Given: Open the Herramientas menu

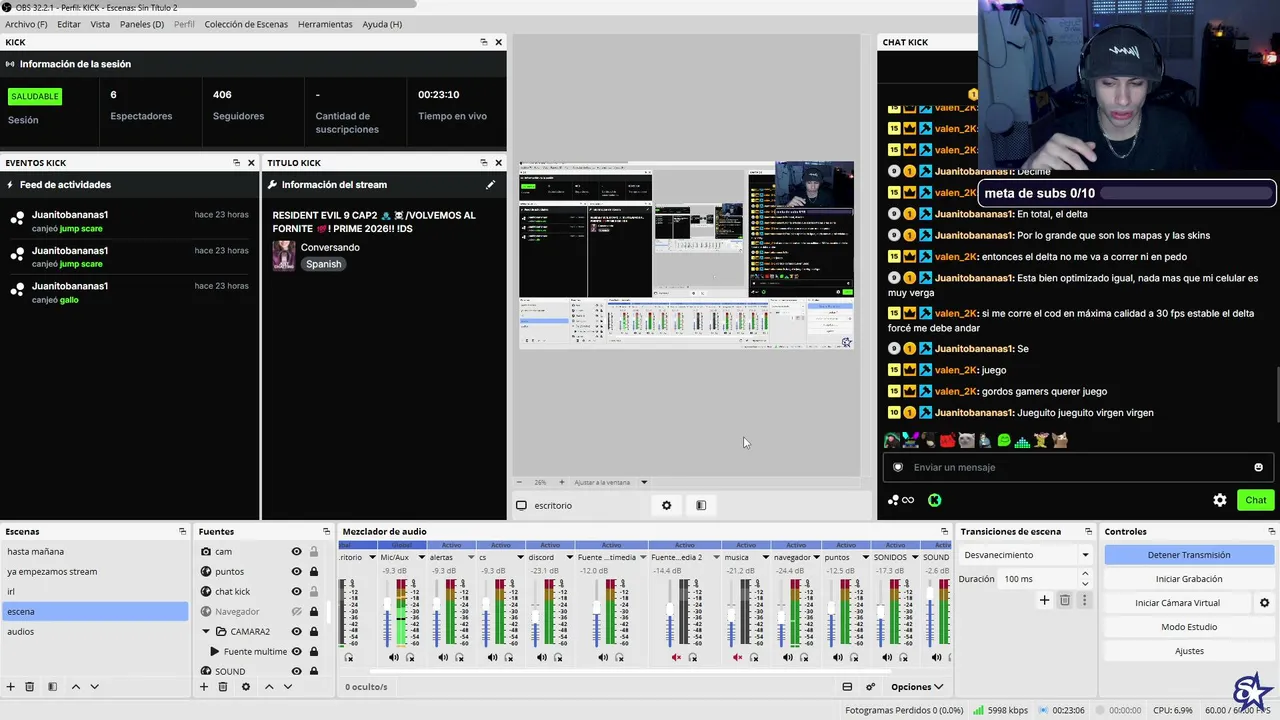Looking at the screenshot, I should (325, 24).
